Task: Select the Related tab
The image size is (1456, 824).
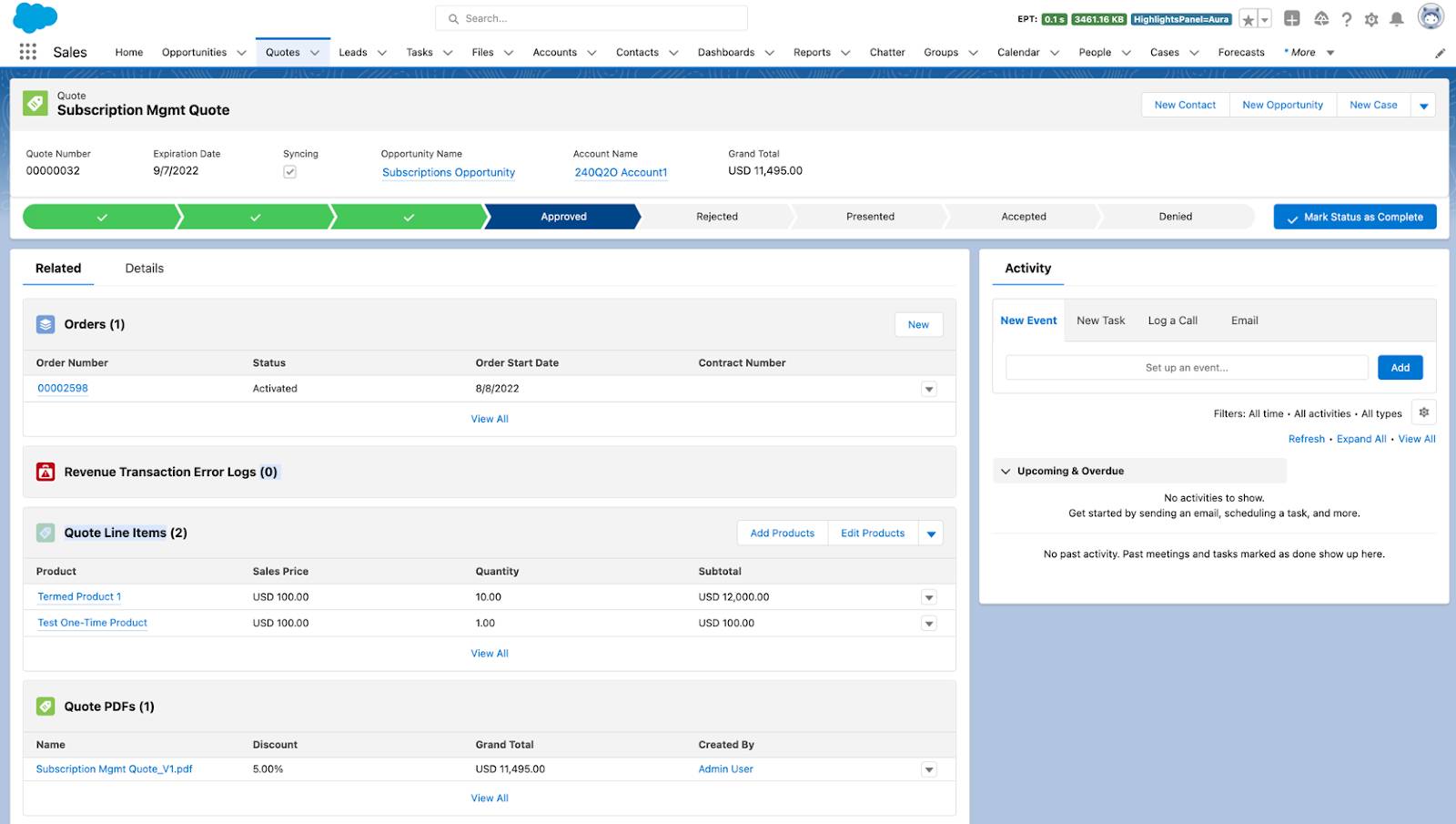Action: [x=58, y=268]
